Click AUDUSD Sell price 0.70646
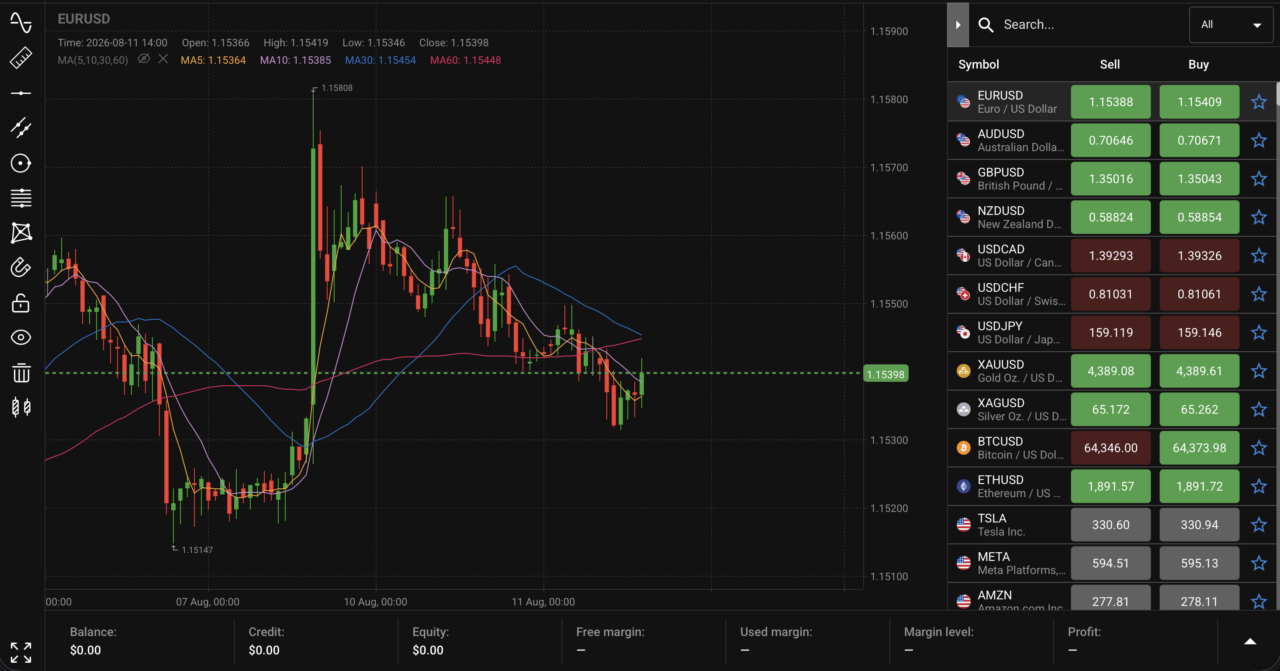The image size is (1280, 671). [1110, 140]
